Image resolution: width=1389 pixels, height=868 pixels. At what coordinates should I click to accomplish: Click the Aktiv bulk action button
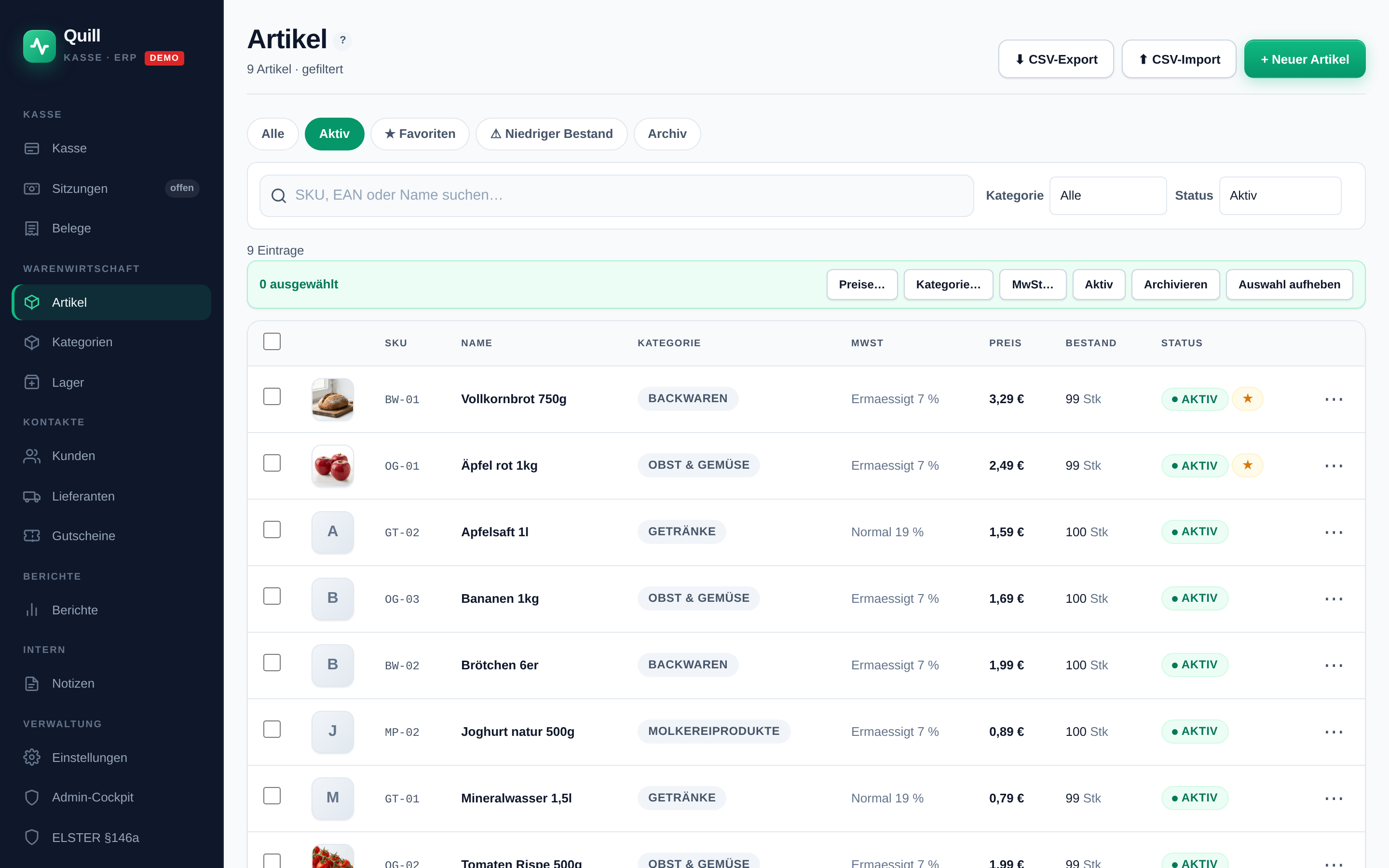[x=1099, y=285]
